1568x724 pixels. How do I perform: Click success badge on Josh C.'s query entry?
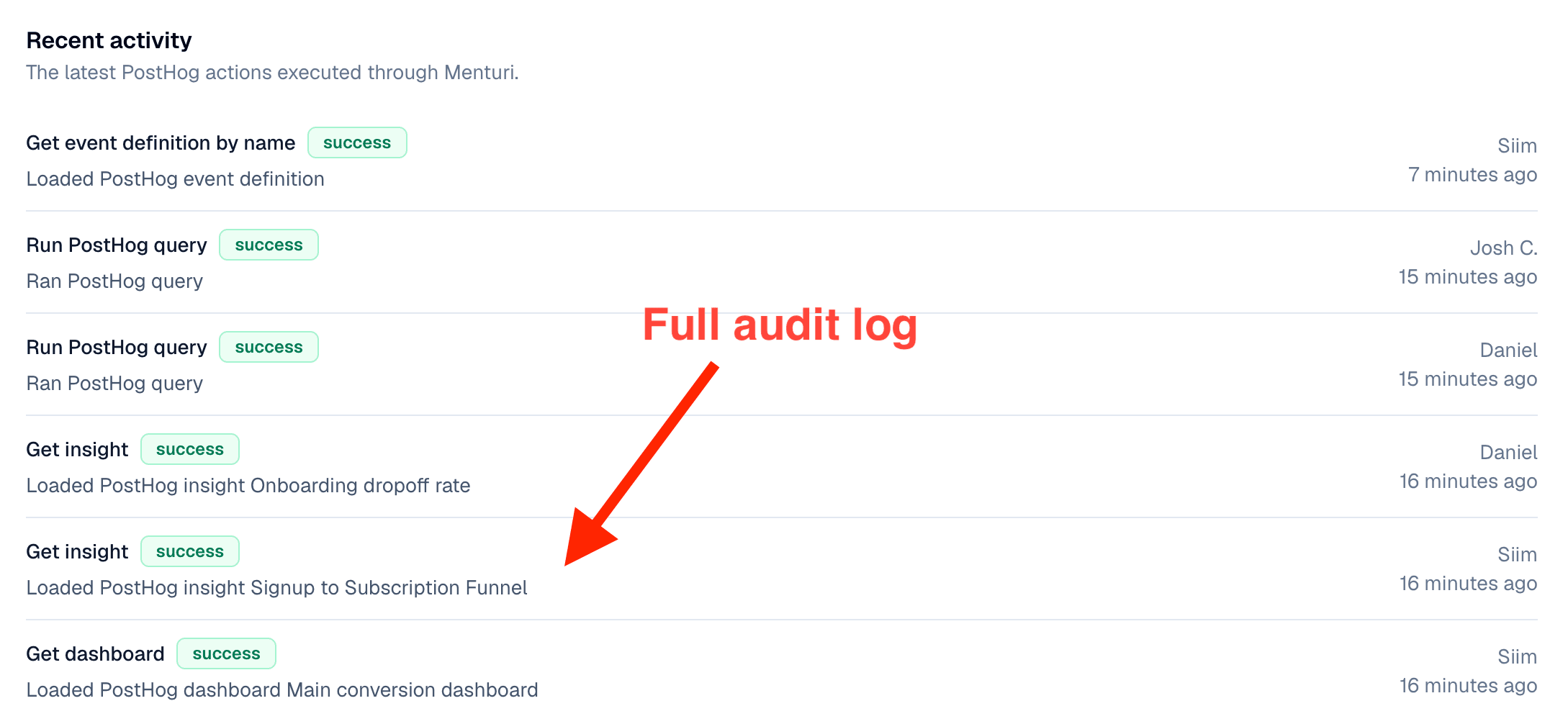click(x=269, y=245)
